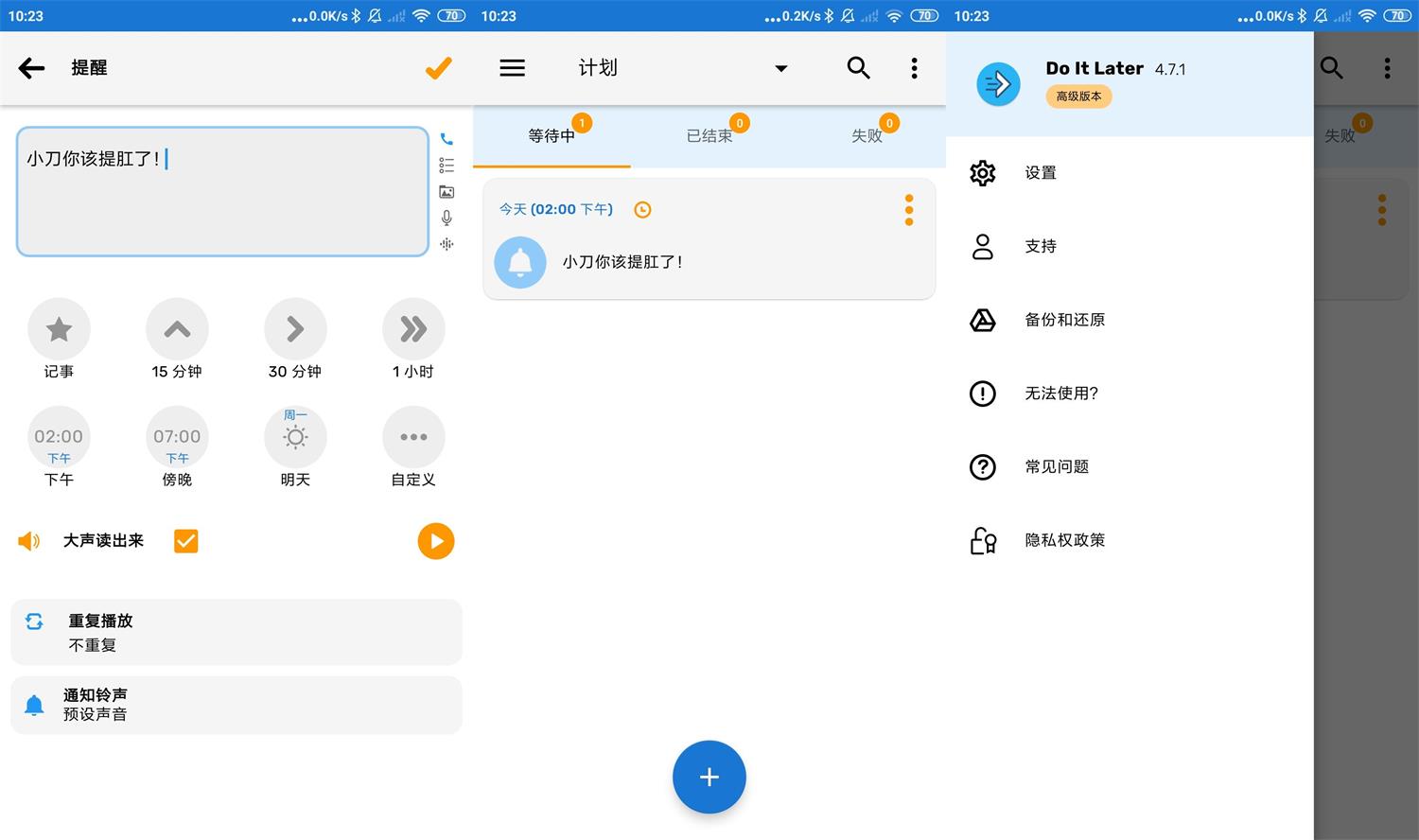Open the search icon in the 计划 screen
This screenshot has width=1419, height=840.
tap(858, 67)
